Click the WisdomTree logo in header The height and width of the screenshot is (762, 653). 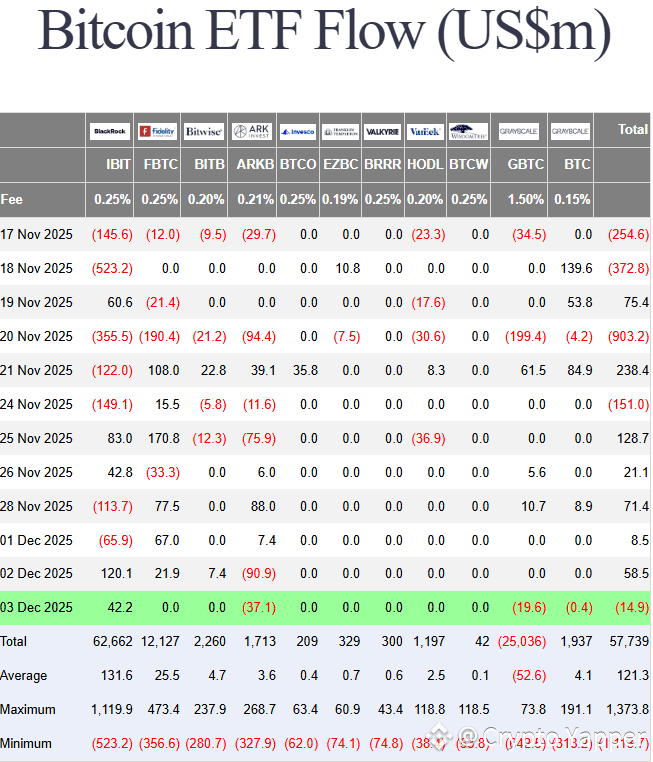tap(468, 131)
